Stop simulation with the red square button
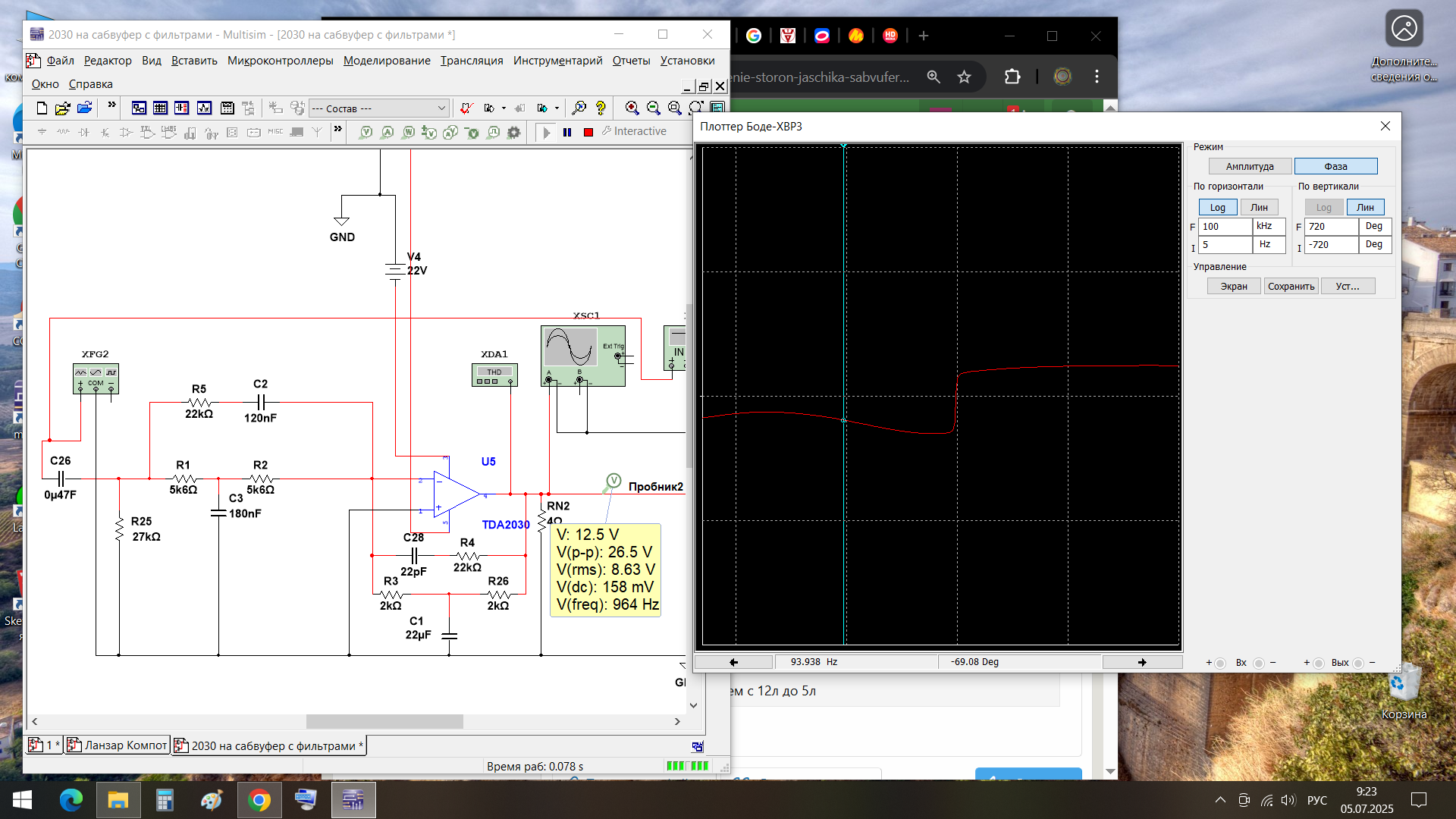 588,132
